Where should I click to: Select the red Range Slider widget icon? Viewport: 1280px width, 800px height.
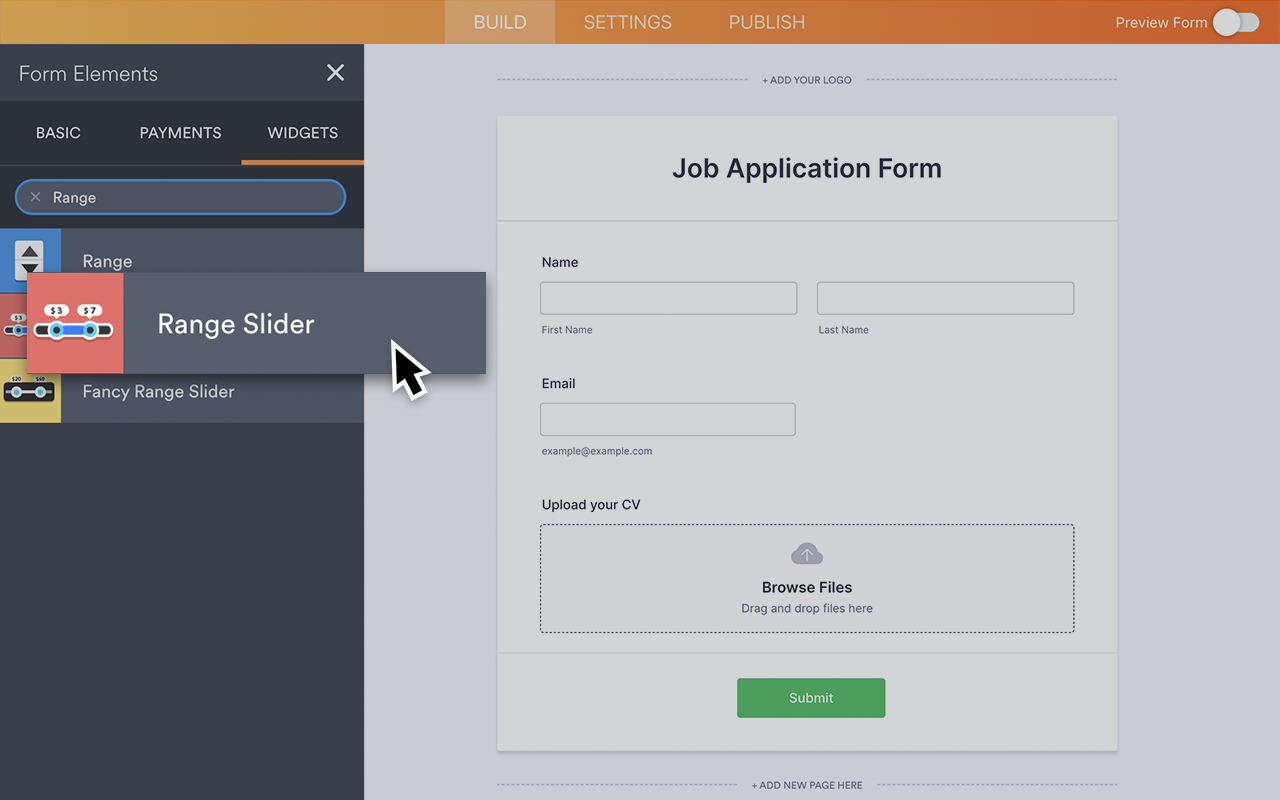(x=75, y=322)
